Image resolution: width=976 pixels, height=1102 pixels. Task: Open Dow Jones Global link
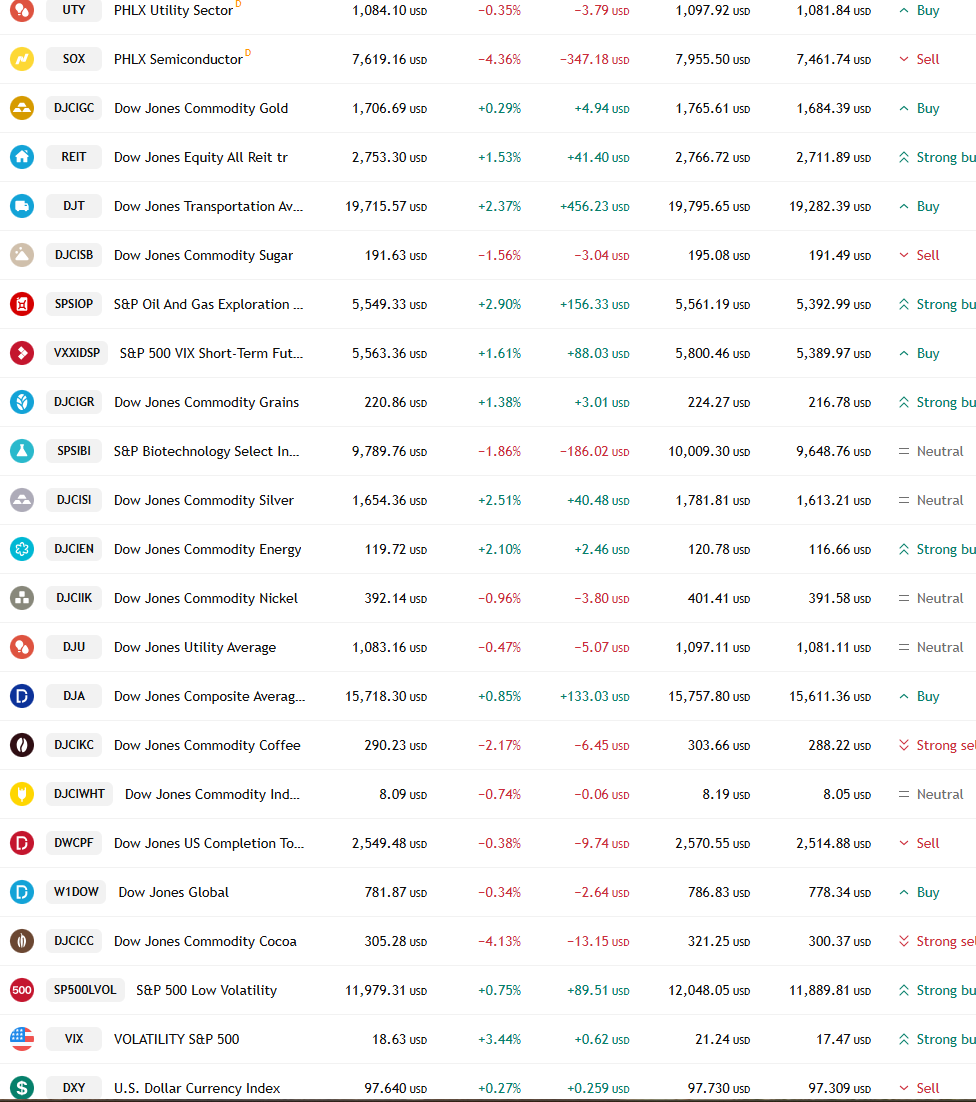point(174,893)
